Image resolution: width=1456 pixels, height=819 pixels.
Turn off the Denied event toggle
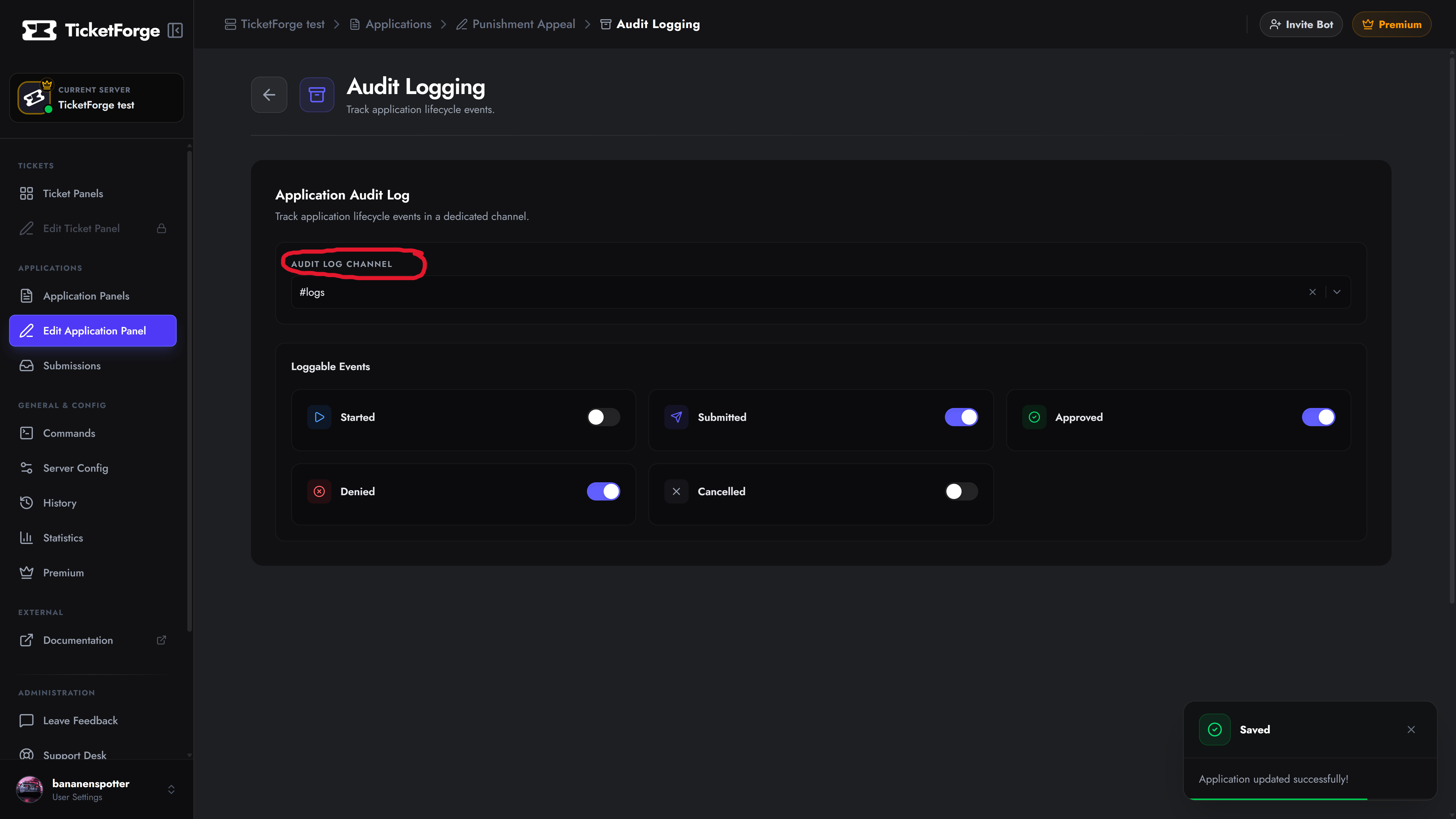click(x=604, y=492)
